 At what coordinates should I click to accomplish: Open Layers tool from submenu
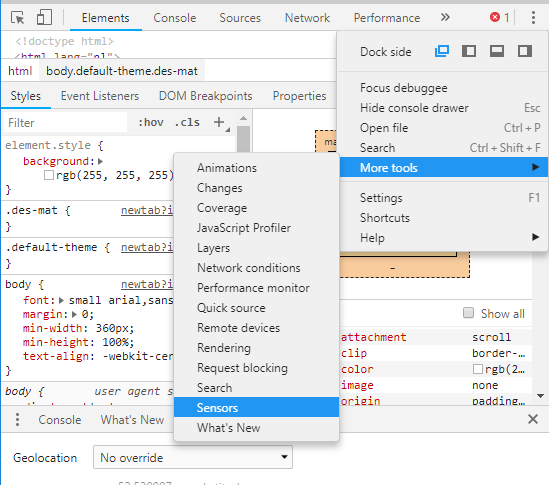(256, 248)
